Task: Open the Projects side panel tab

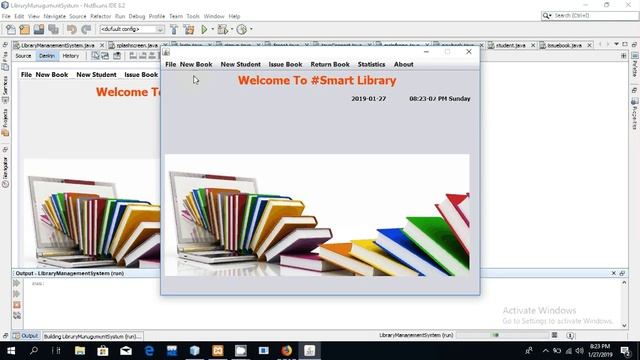Action: [5, 122]
